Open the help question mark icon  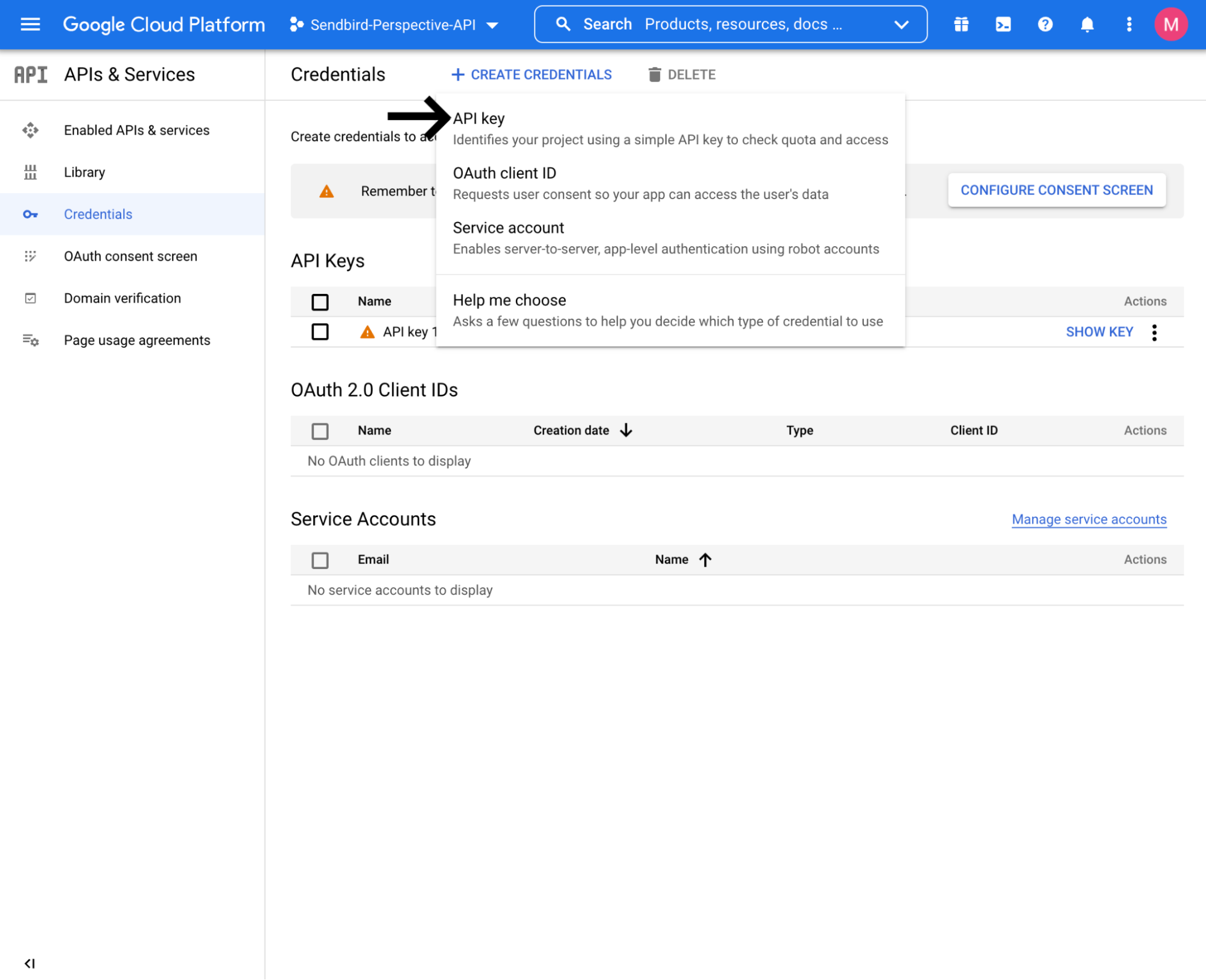(1045, 24)
